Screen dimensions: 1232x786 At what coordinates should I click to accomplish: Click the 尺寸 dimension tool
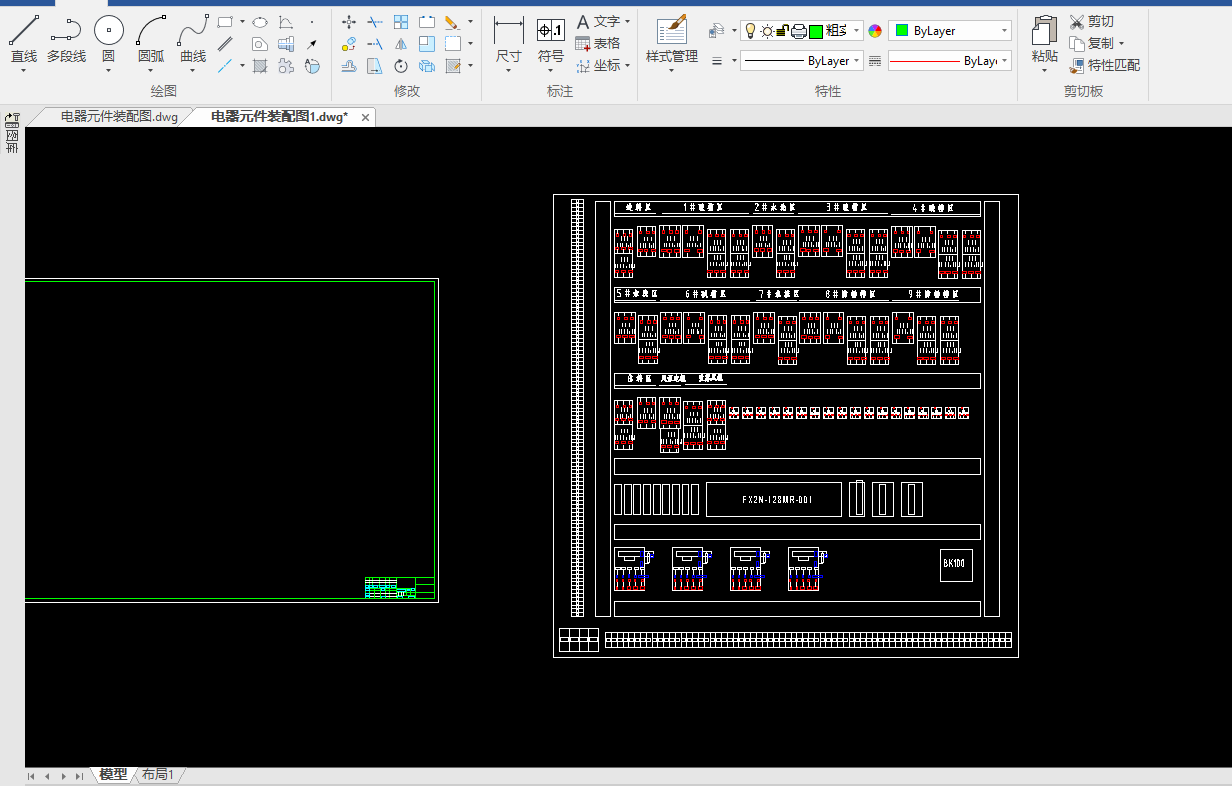click(x=508, y=40)
